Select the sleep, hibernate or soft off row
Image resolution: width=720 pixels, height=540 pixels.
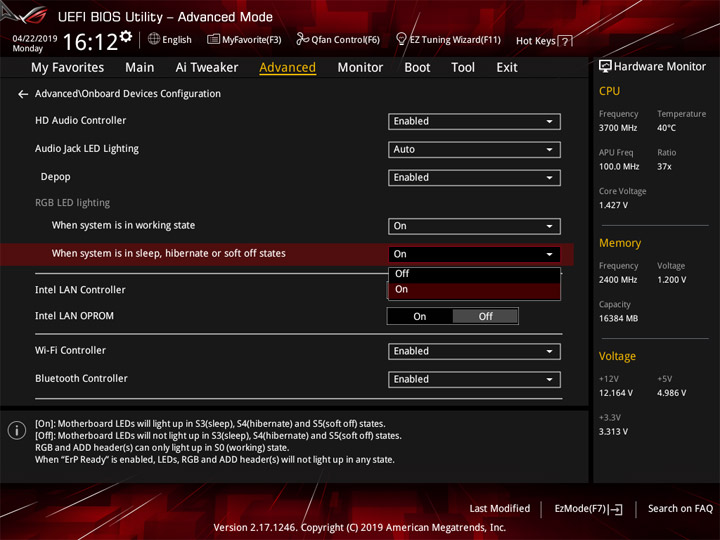[x=287, y=254]
